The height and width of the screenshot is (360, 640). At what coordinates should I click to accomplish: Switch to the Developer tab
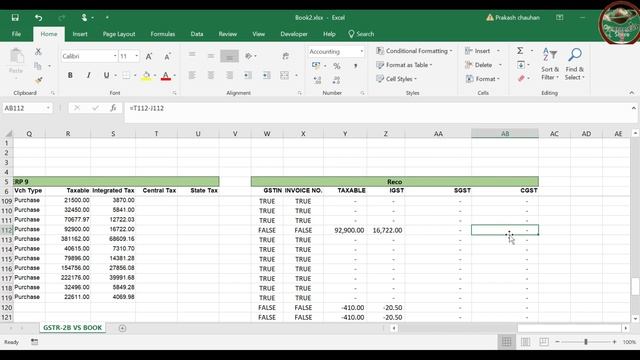(294, 34)
